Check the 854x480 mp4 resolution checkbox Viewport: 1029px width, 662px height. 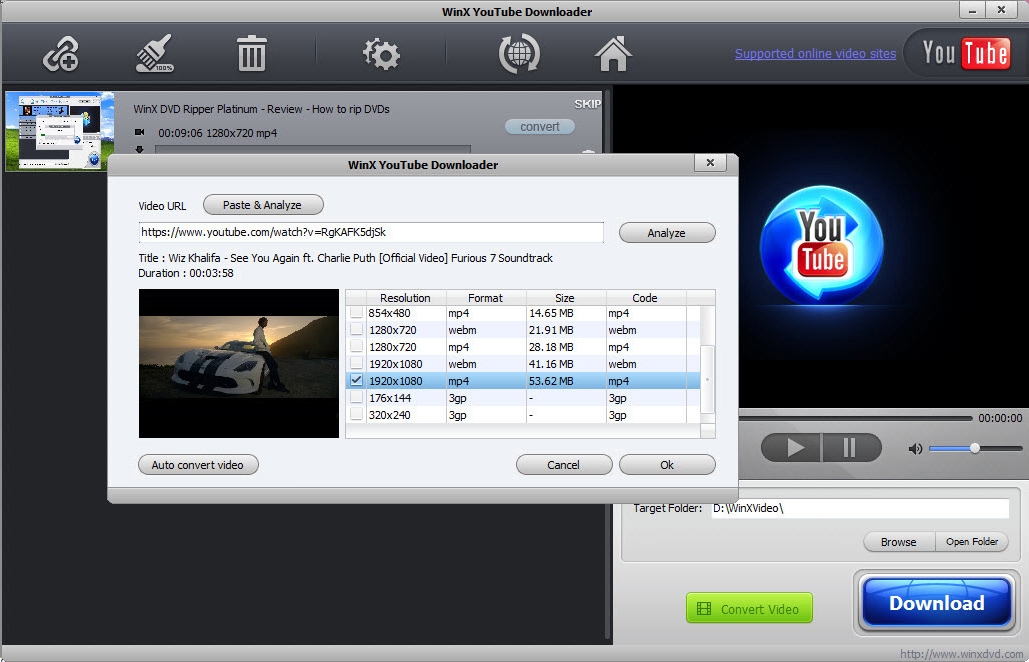[356, 313]
